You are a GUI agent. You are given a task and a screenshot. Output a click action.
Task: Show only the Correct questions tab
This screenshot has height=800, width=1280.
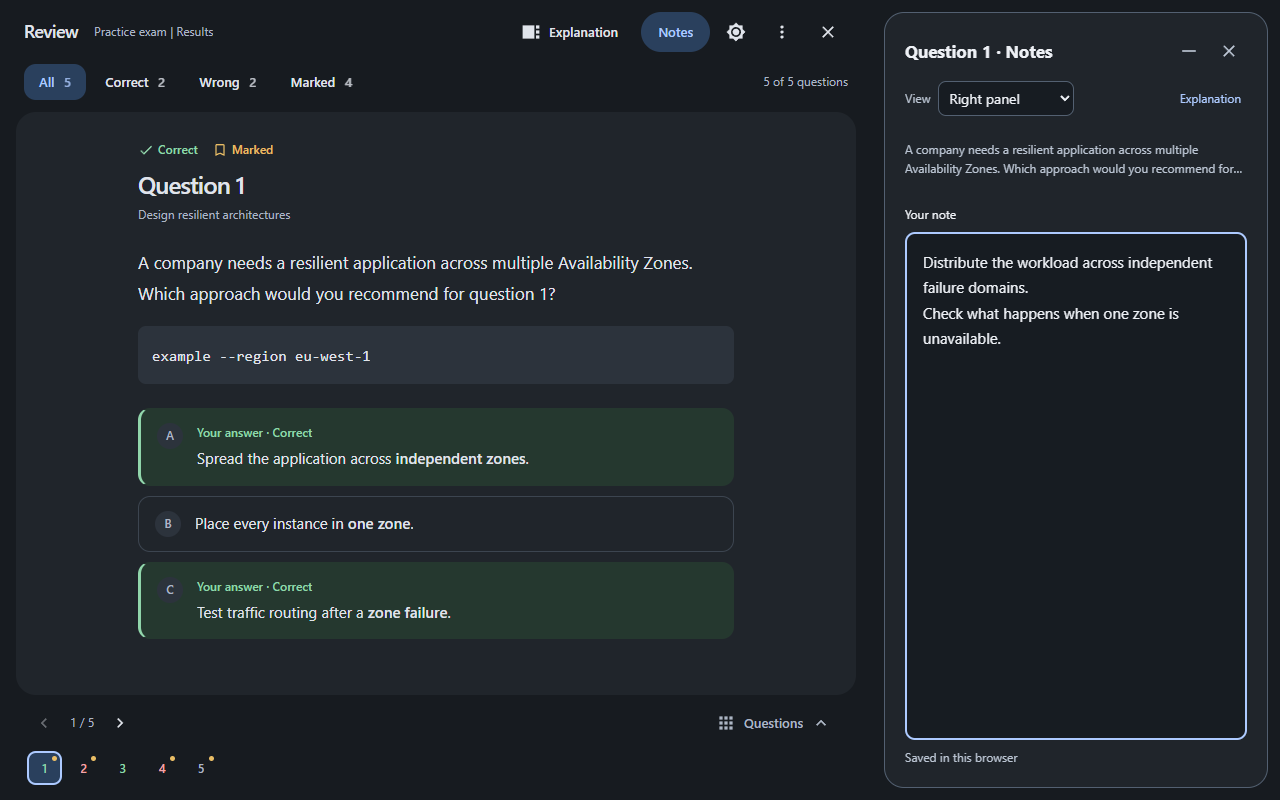135,82
